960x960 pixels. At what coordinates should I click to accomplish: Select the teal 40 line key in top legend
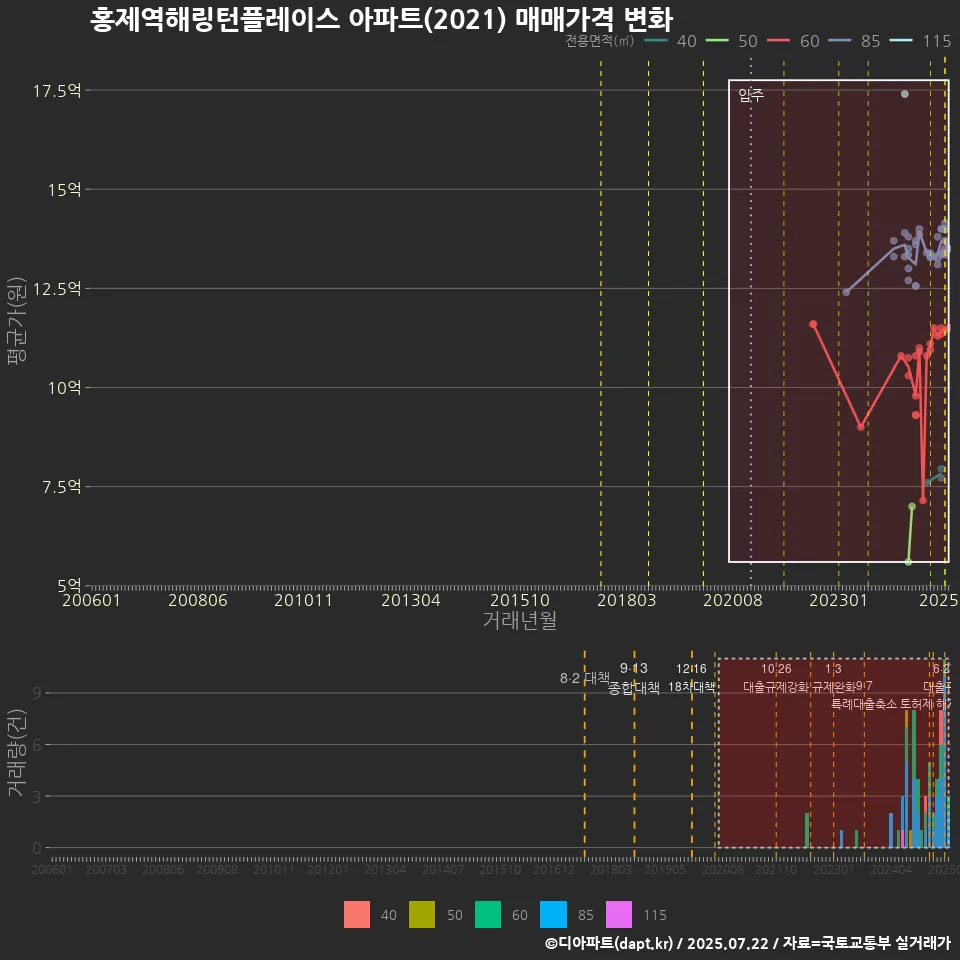pos(656,41)
